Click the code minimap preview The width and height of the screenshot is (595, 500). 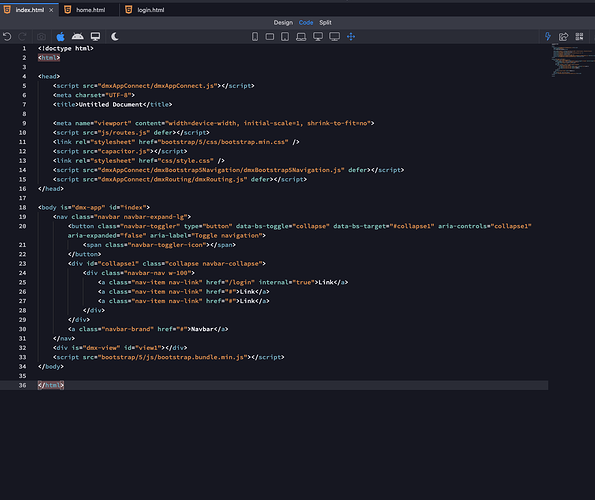click(573, 60)
